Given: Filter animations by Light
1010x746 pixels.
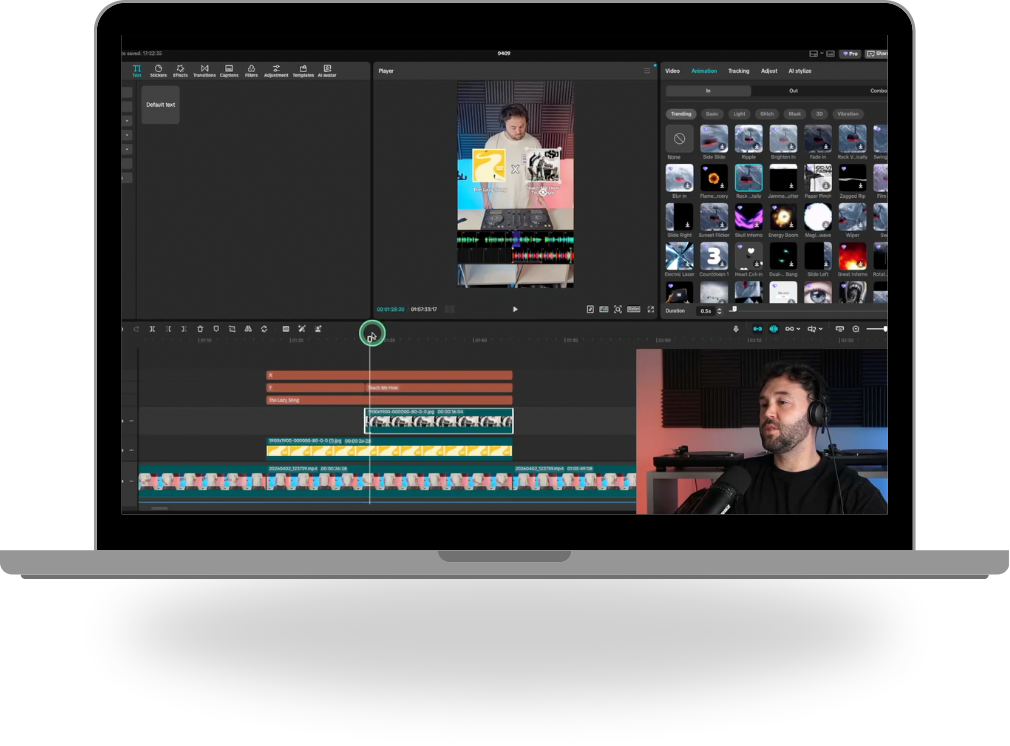Looking at the screenshot, I should (739, 114).
